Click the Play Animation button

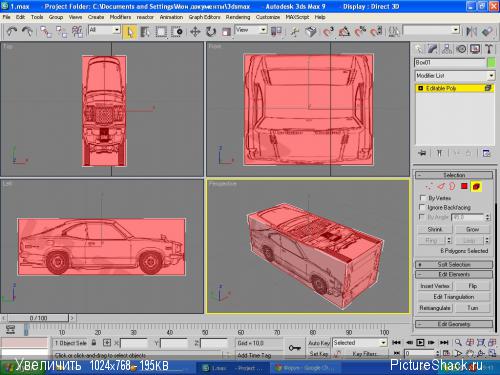pyautogui.click(x=420, y=342)
